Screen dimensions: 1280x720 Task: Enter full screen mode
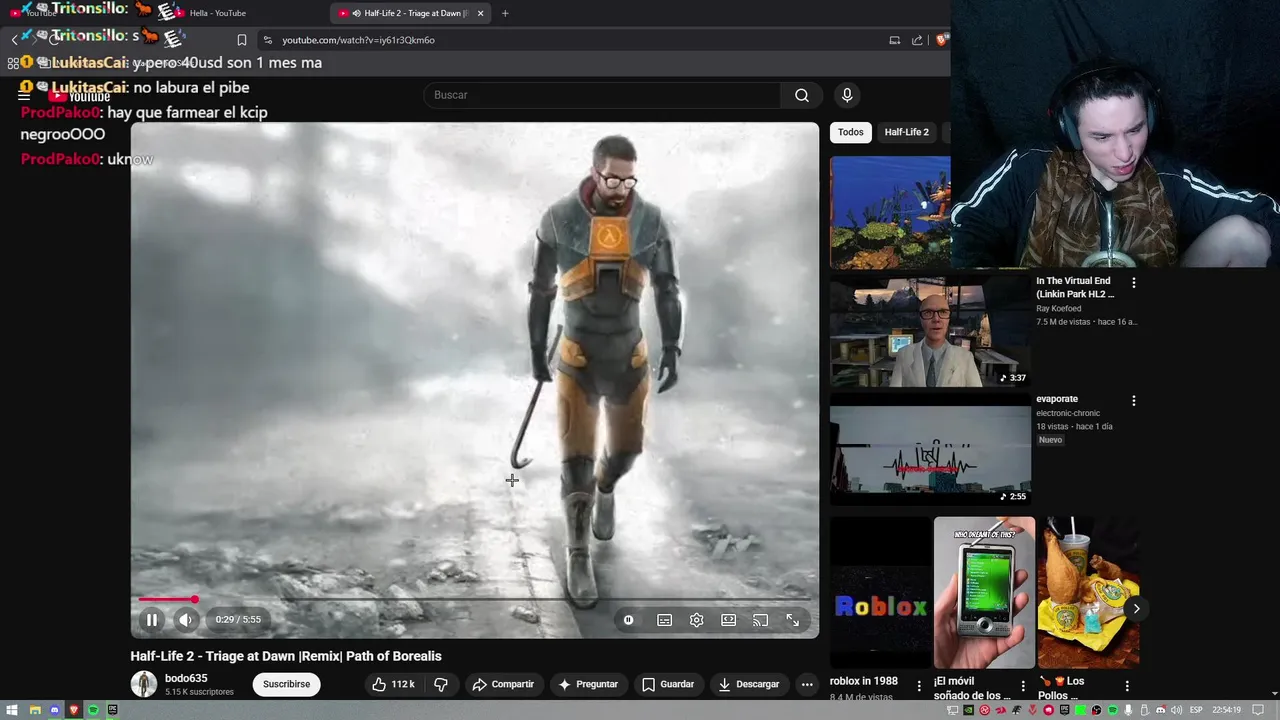click(792, 620)
